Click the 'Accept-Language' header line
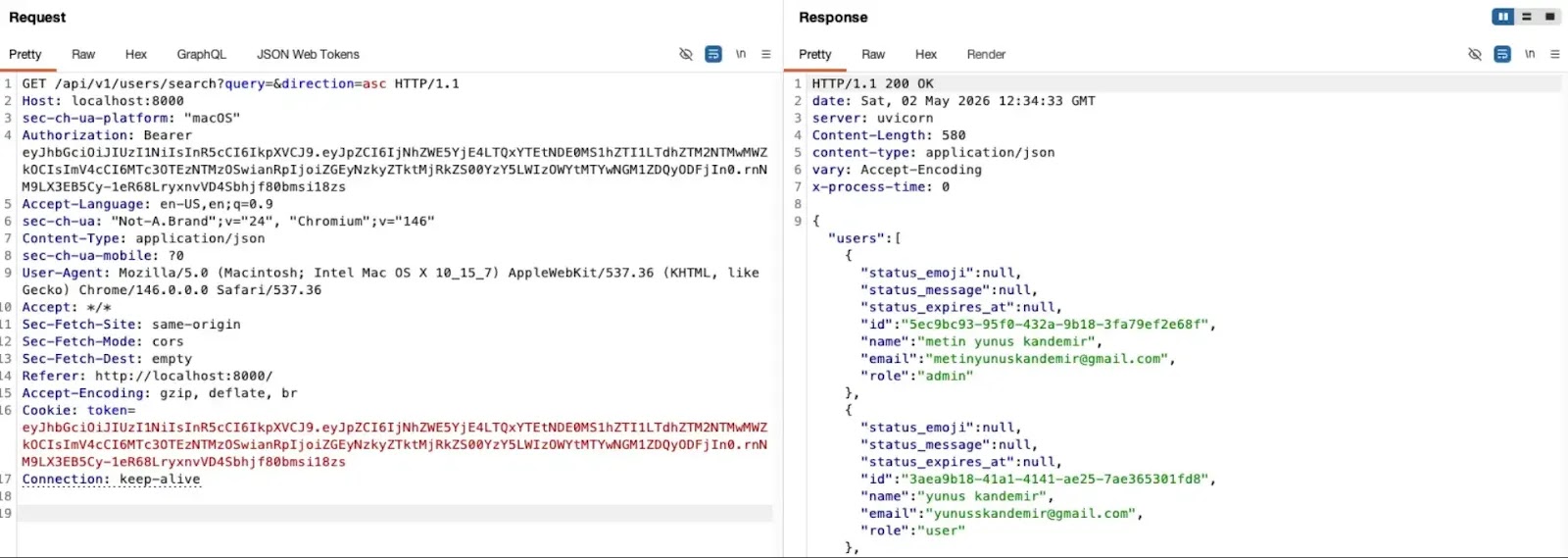 (148, 204)
